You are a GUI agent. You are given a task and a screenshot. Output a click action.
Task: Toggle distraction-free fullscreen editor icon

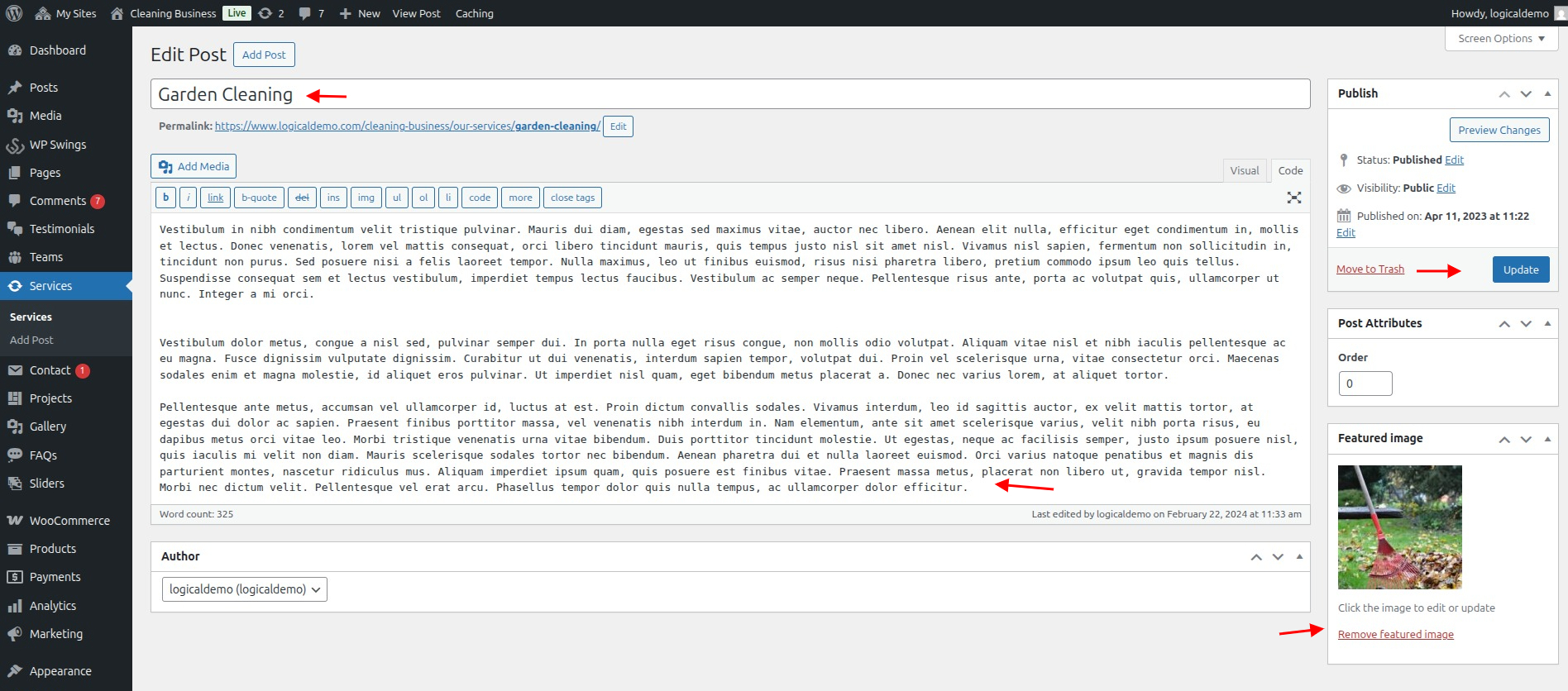[1293, 198]
